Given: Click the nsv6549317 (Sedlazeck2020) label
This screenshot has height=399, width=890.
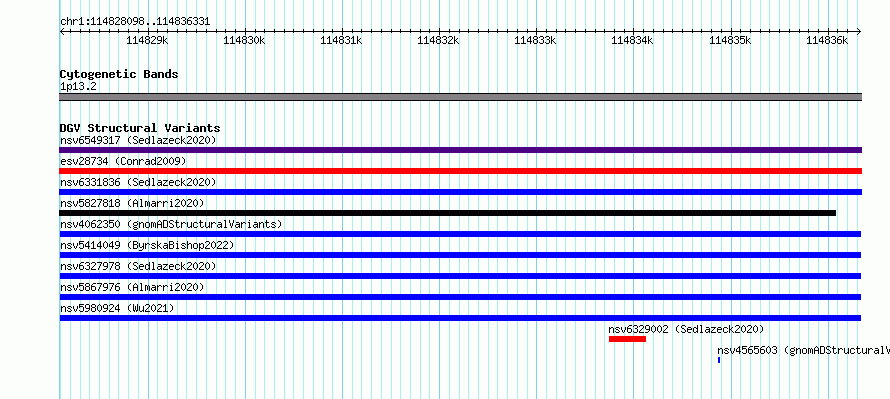Looking at the screenshot, I should pyautogui.click(x=138, y=140).
